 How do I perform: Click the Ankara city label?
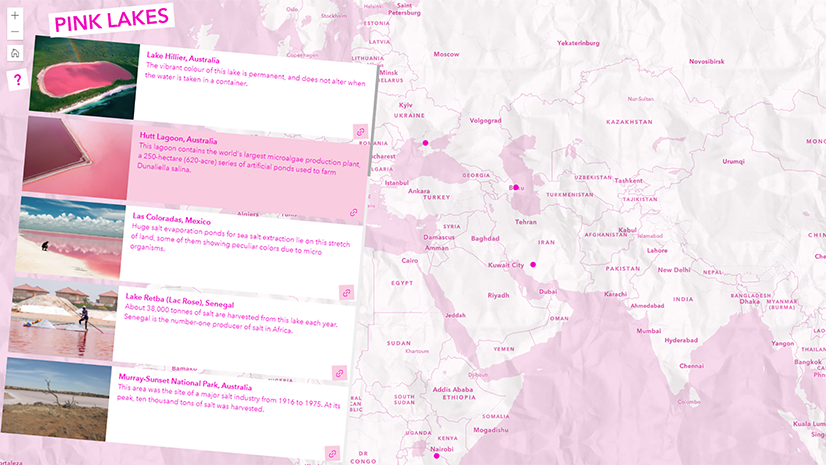pyautogui.click(x=419, y=191)
